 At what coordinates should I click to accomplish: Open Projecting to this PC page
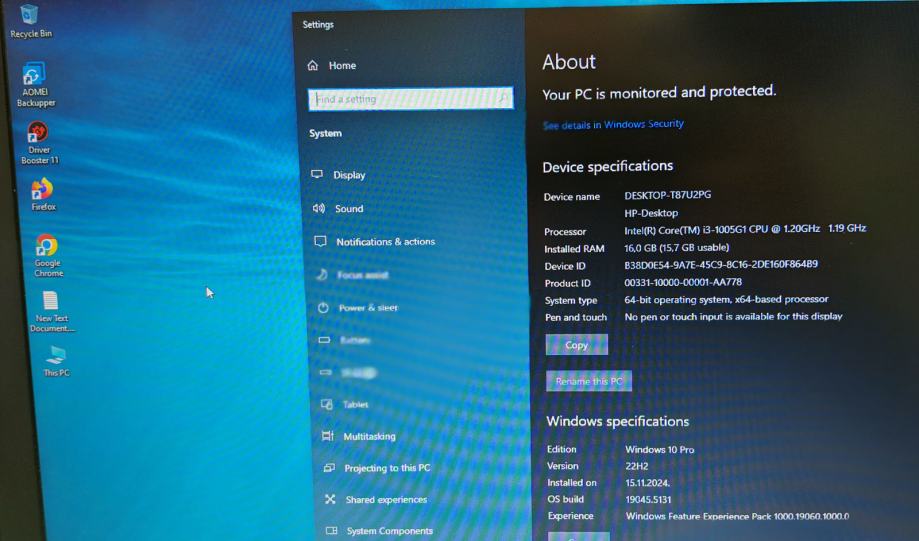pyautogui.click(x=387, y=468)
